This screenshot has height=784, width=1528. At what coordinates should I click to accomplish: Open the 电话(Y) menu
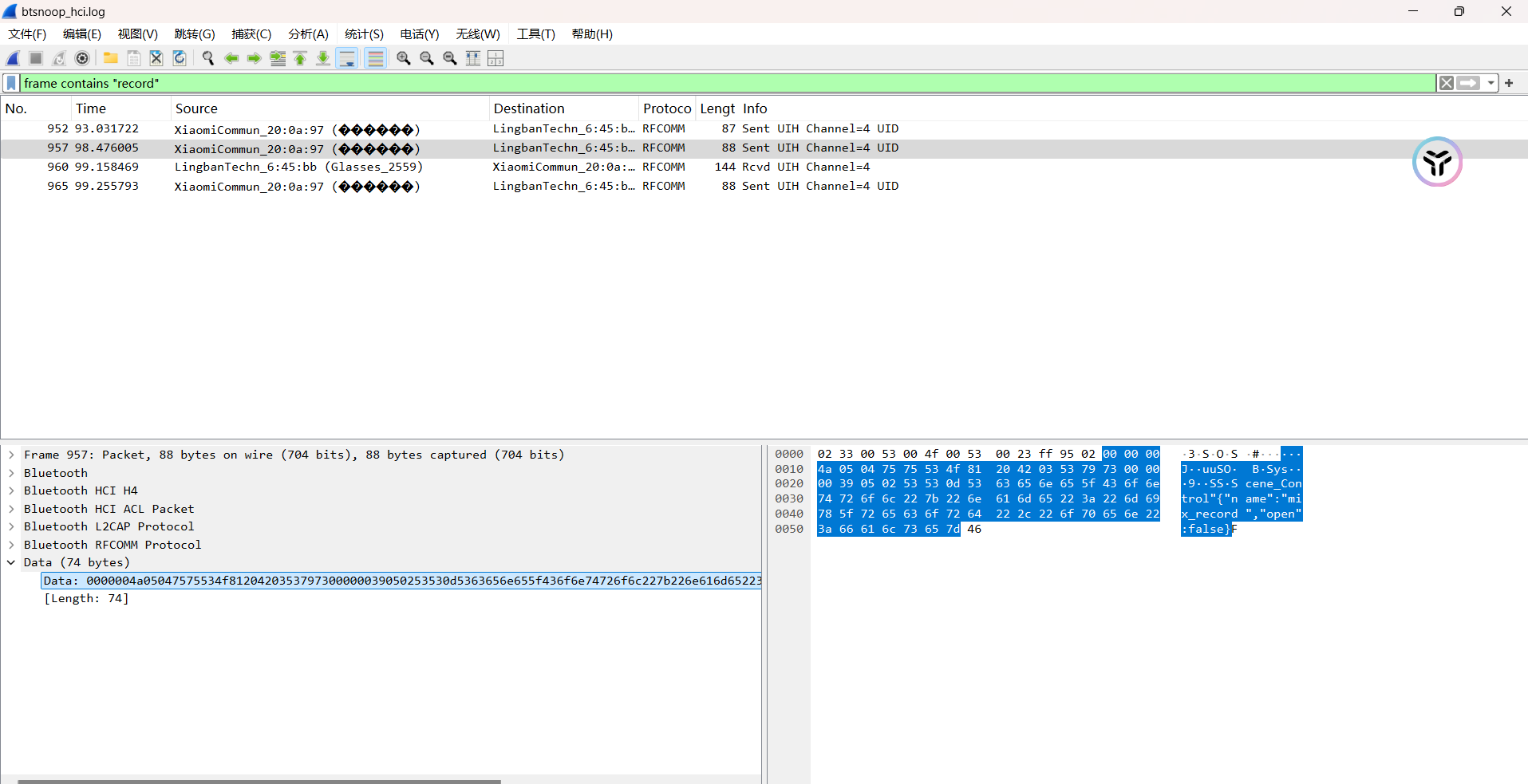pos(420,34)
